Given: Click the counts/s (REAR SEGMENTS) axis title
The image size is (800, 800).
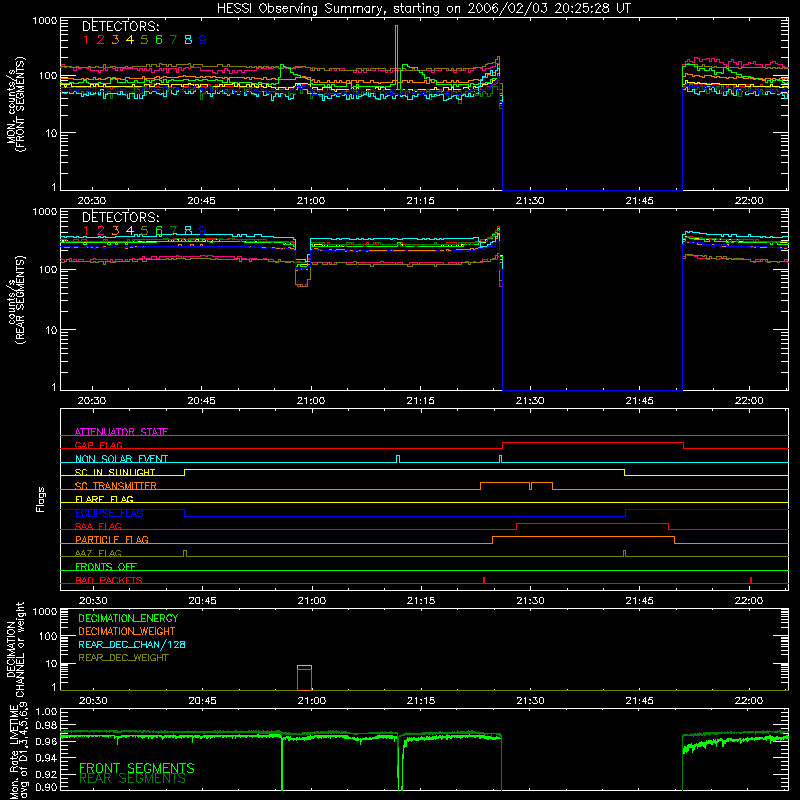Looking at the screenshot, I should pyautogui.click(x=15, y=300).
